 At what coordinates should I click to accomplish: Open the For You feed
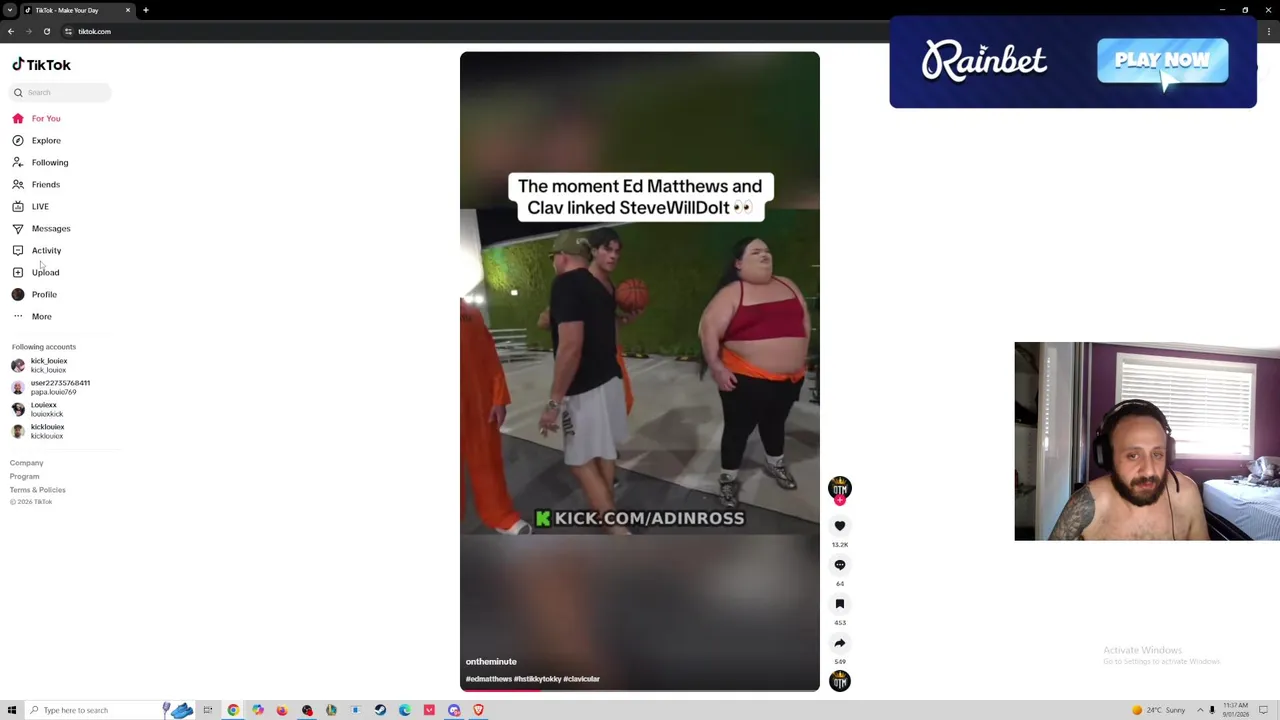[x=36, y=118]
